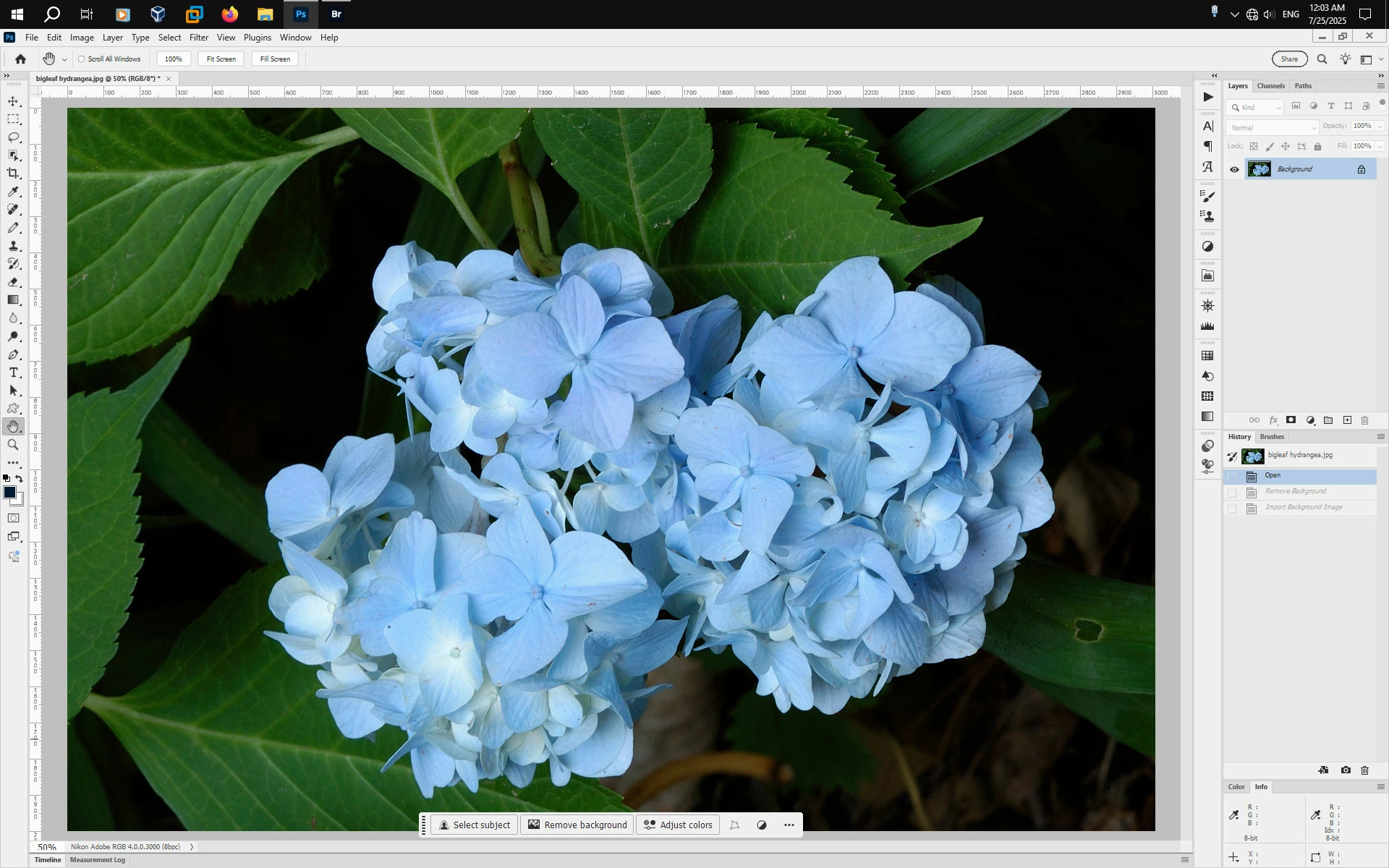Click the search magnifier in options bar

(1322, 59)
